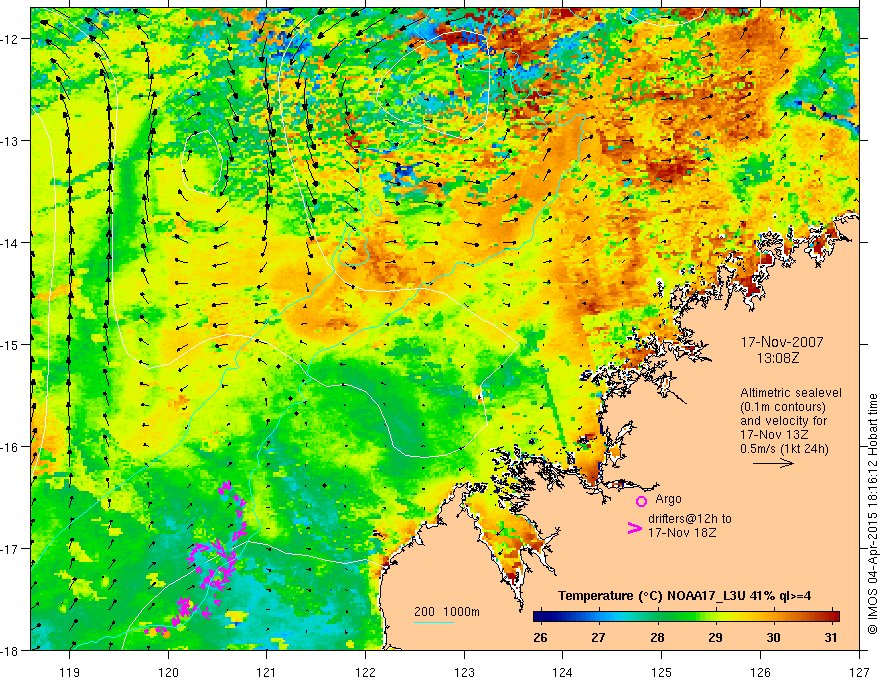
Task: Click latitude axis label -15
Action: pyautogui.click(x=11, y=344)
